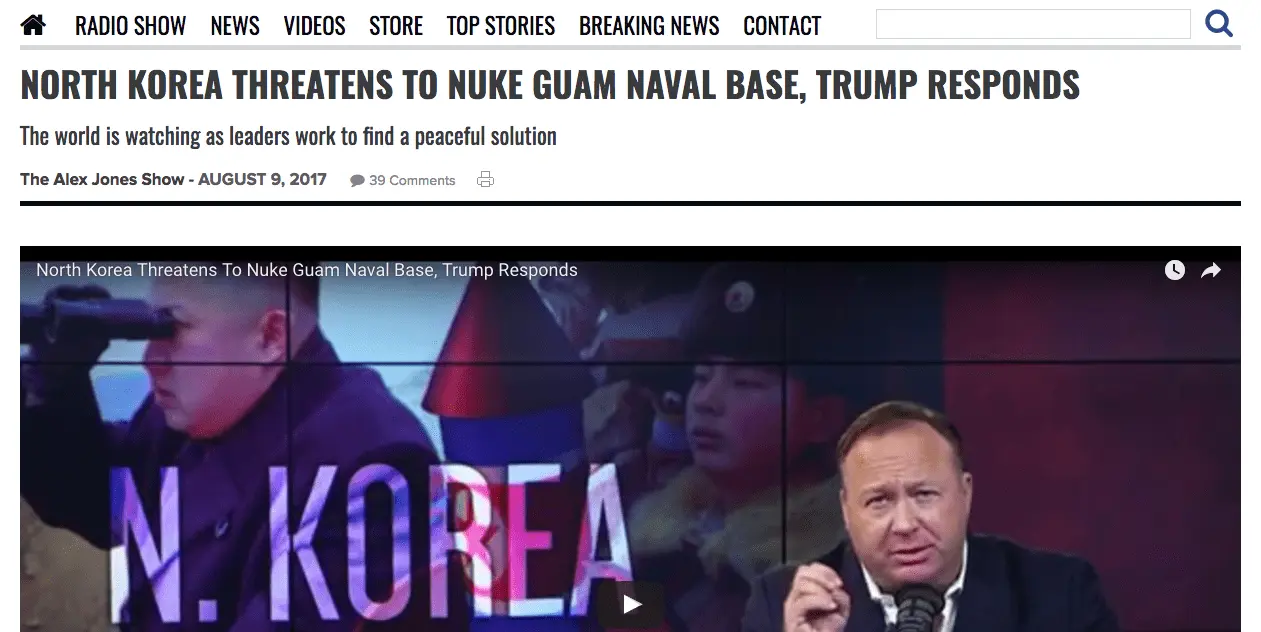Open Top Stories from the nav bar
This screenshot has width=1261, height=632.
[501, 26]
